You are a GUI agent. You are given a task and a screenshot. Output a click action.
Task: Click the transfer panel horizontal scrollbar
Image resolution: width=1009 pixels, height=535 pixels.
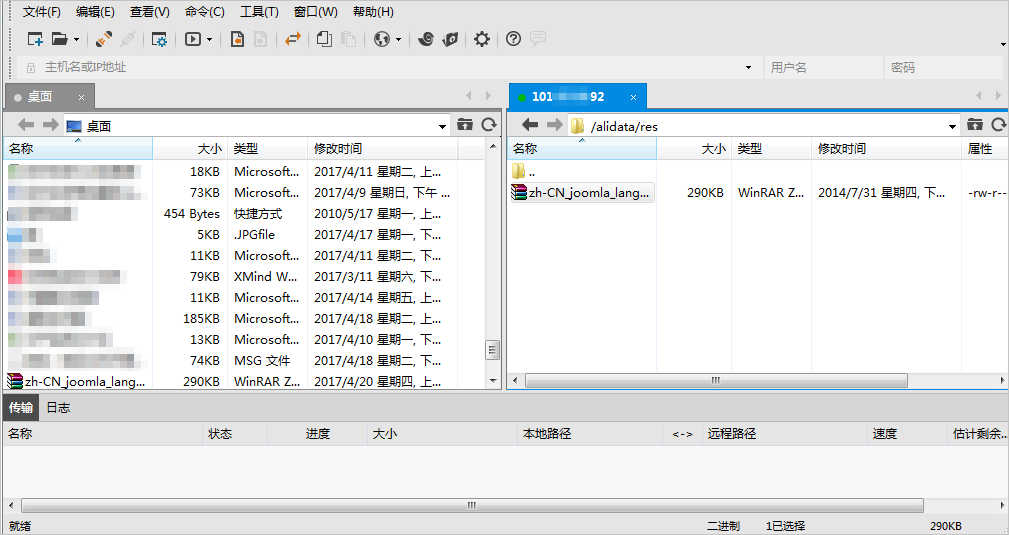pos(472,505)
